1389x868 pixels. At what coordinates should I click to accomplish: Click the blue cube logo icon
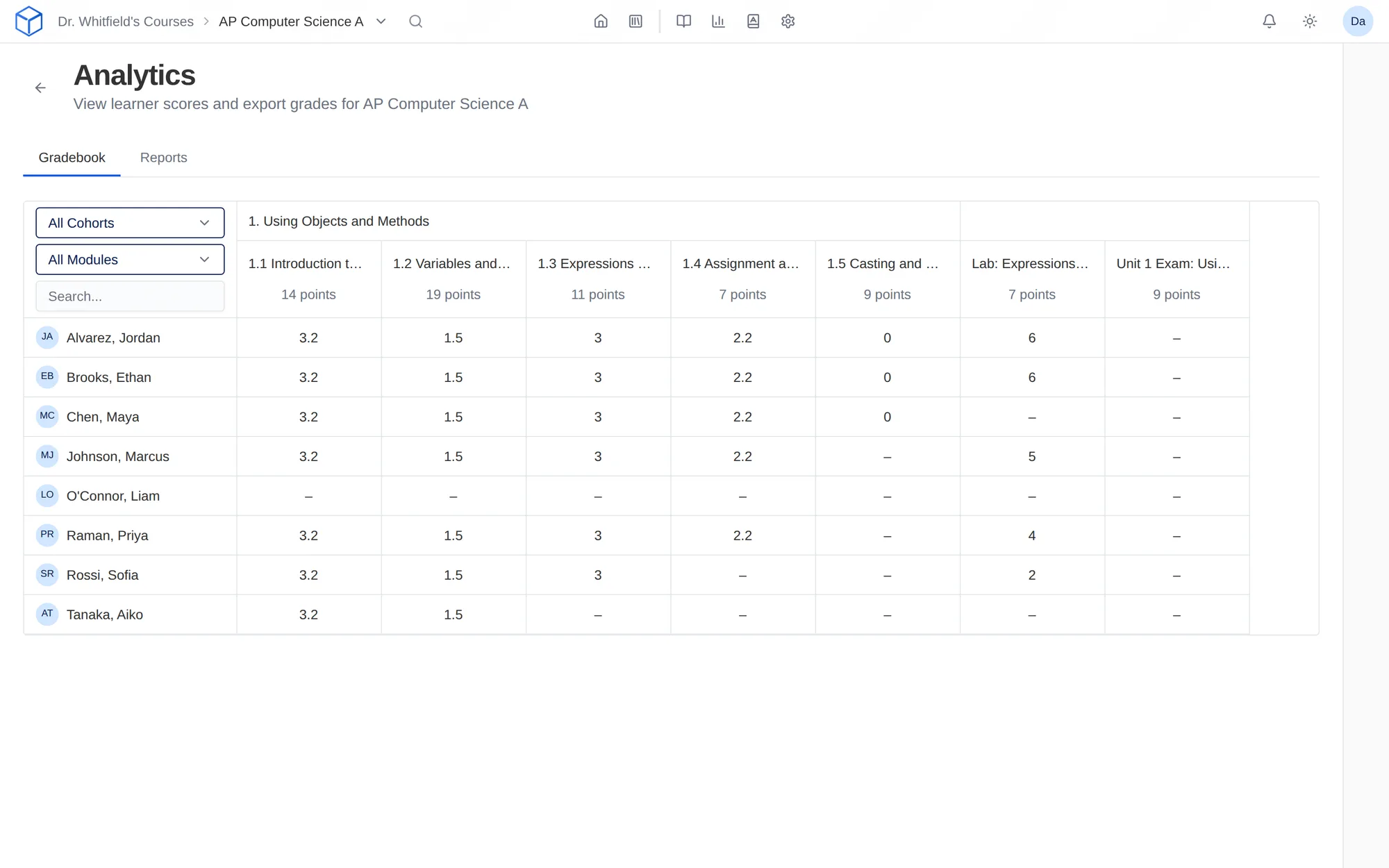click(x=28, y=21)
